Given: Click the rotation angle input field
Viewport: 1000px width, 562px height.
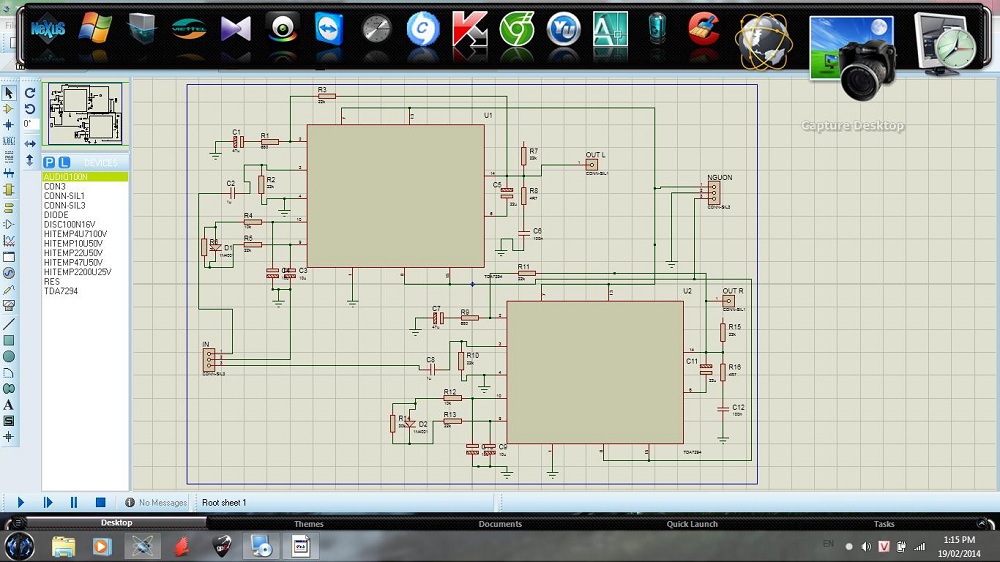Looking at the screenshot, I should coord(31,124).
